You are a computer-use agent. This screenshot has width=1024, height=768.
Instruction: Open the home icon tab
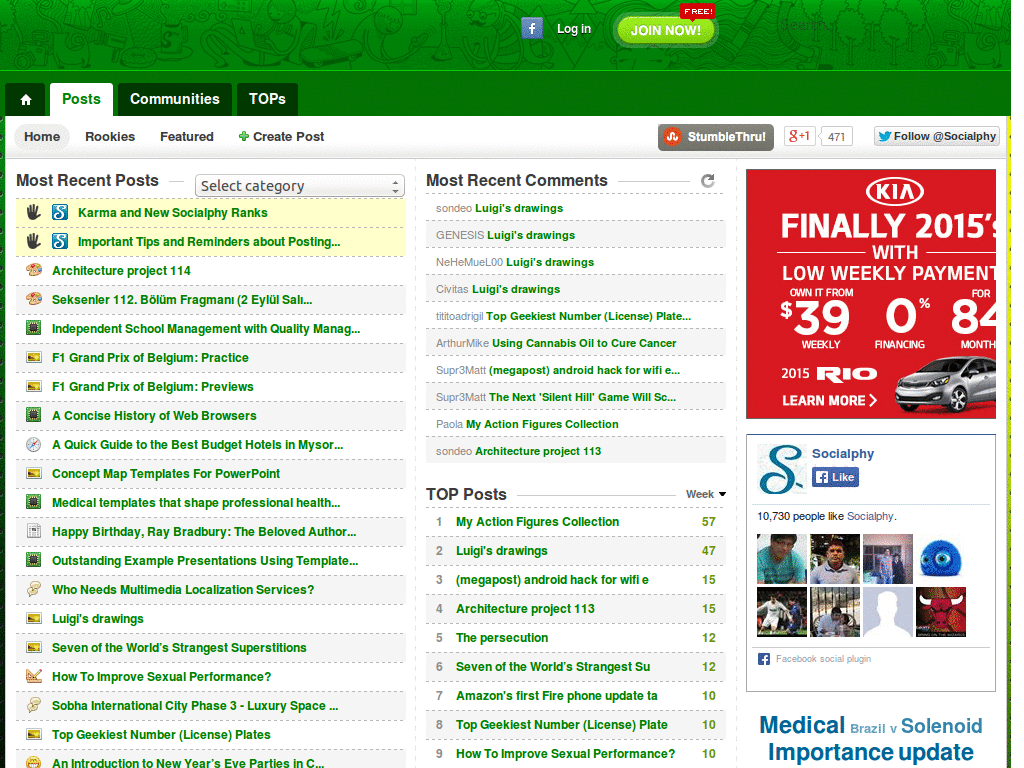(25, 99)
